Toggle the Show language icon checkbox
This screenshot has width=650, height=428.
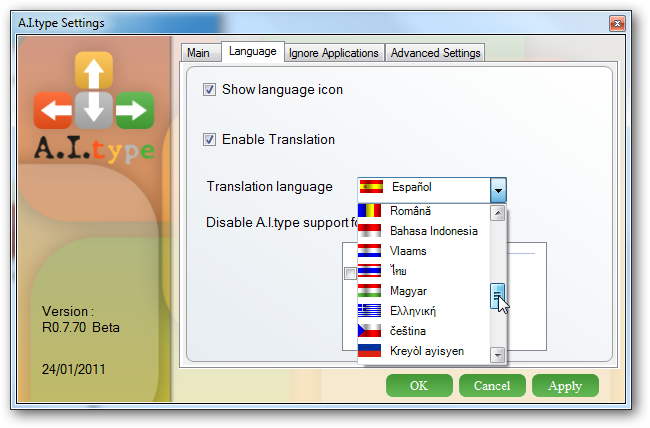tap(209, 90)
